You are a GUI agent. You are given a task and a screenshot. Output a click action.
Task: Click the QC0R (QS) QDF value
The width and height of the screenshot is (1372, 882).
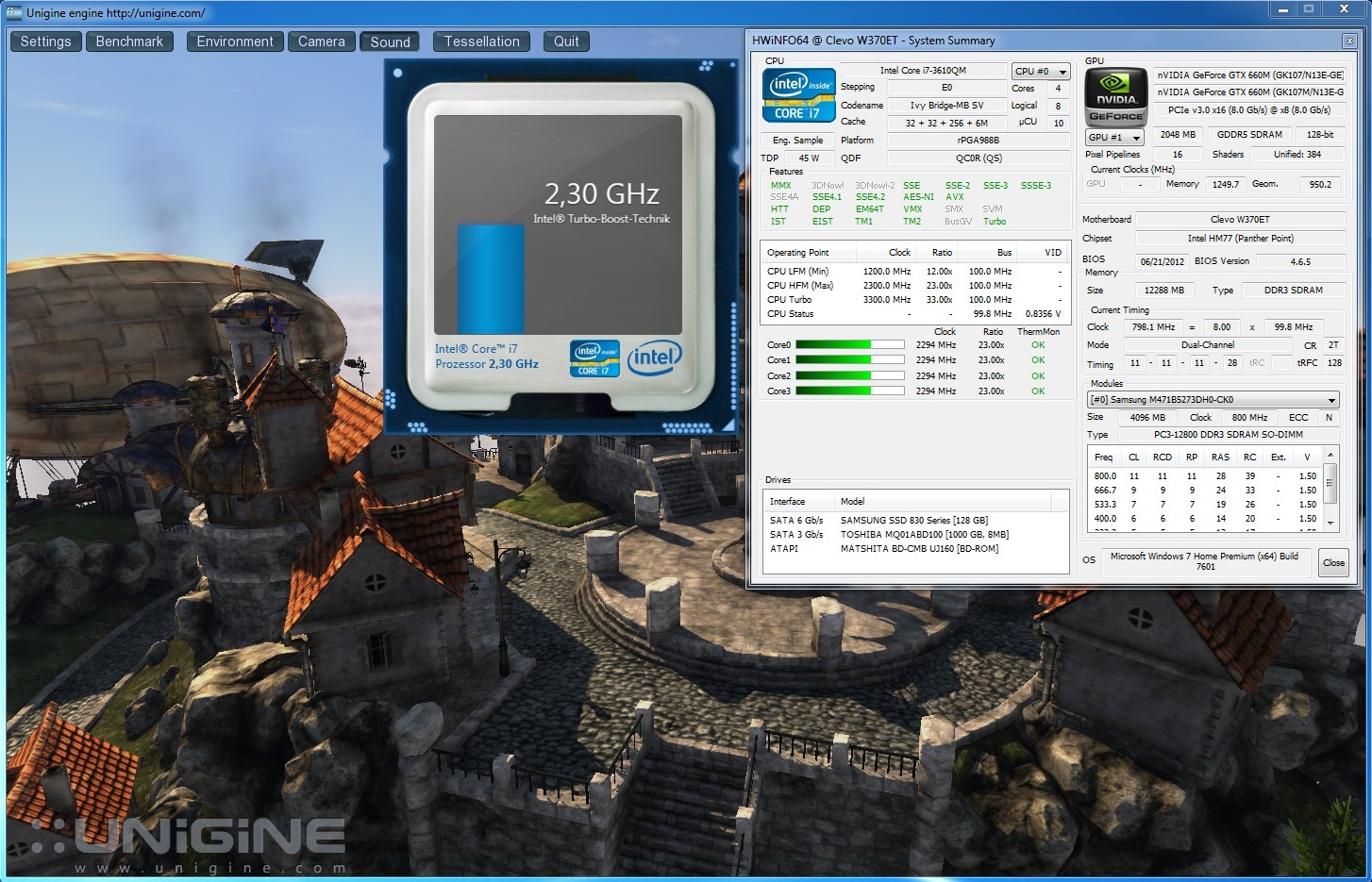point(978,158)
